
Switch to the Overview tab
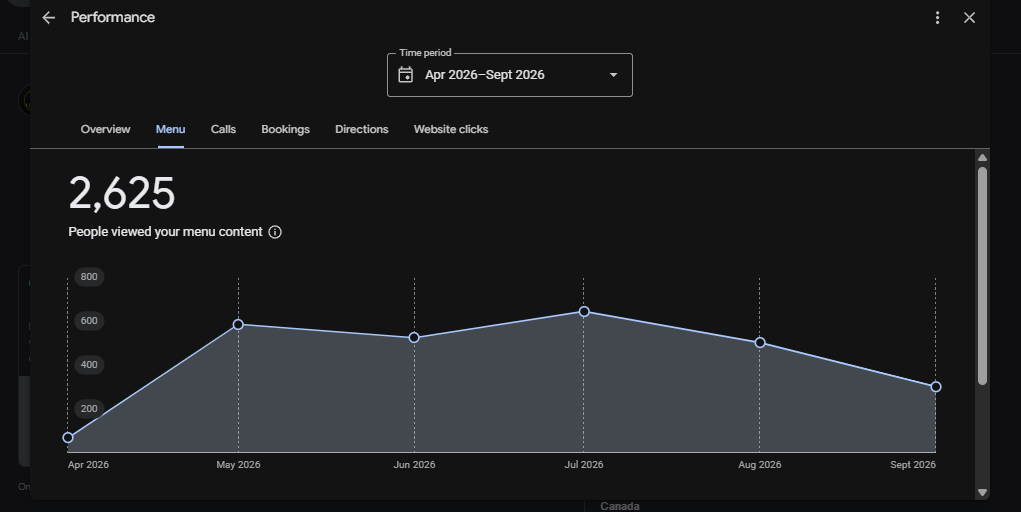(x=105, y=129)
